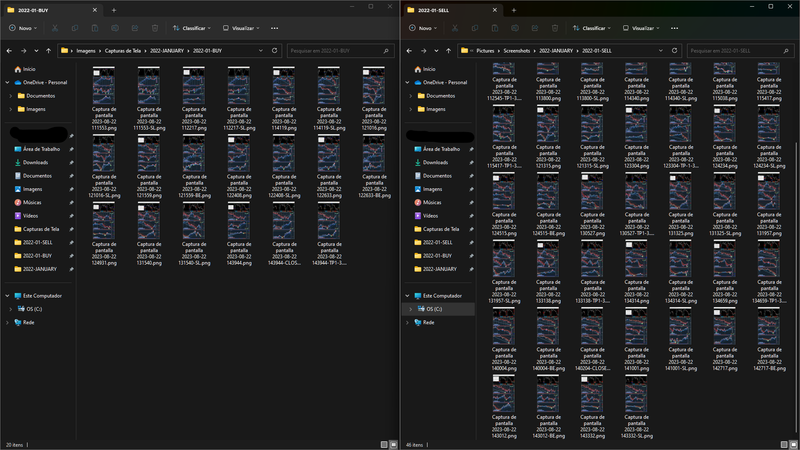Open Início in the 2022-01-SELL window sidebar
The height and width of the screenshot is (450, 800).
(430, 69)
